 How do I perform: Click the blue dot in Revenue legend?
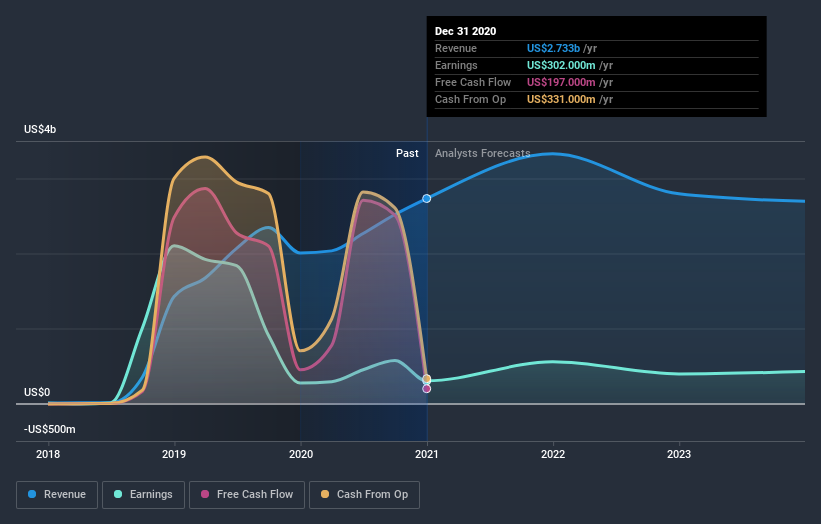[32, 494]
